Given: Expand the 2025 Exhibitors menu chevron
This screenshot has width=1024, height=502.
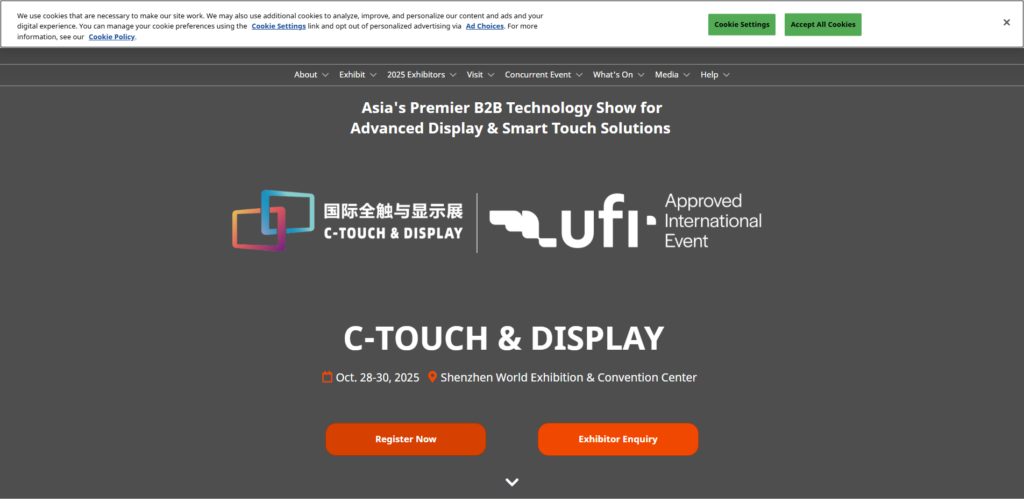Looking at the screenshot, I should (453, 75).
